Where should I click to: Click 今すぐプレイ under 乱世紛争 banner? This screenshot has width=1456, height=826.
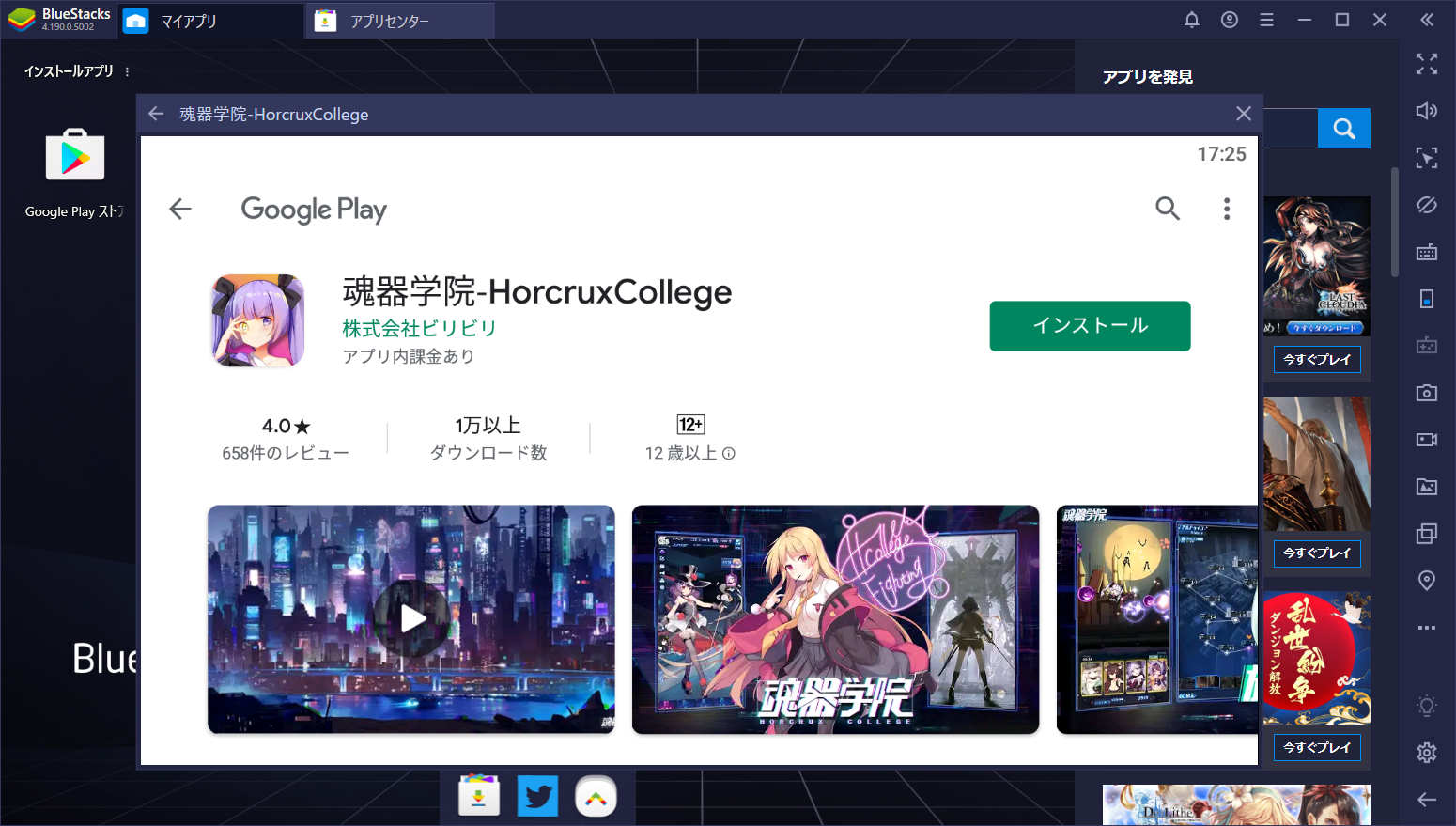[1317, 748]
